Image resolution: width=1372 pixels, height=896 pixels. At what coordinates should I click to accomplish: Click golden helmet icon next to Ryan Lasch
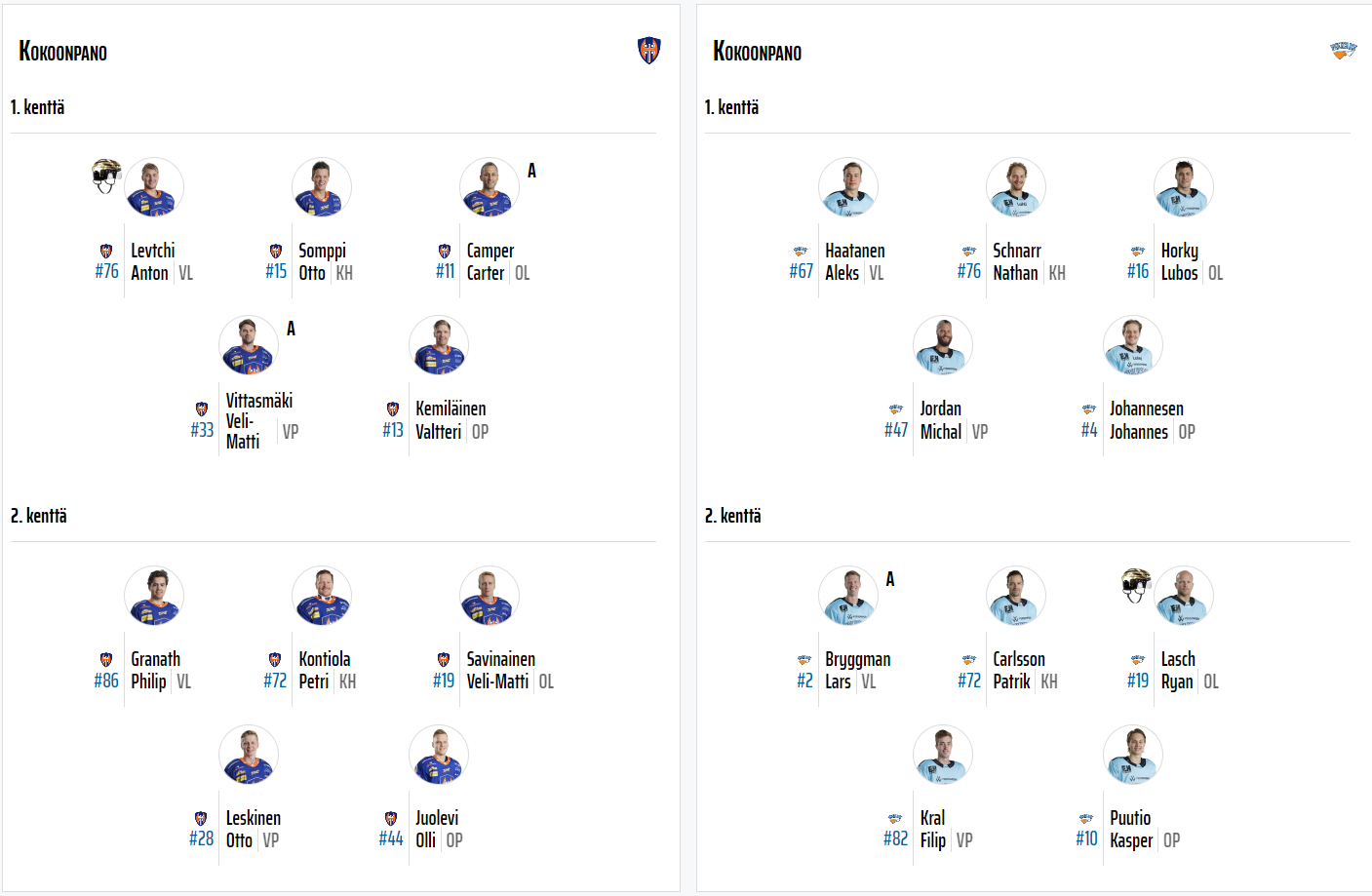(1136, 585)
